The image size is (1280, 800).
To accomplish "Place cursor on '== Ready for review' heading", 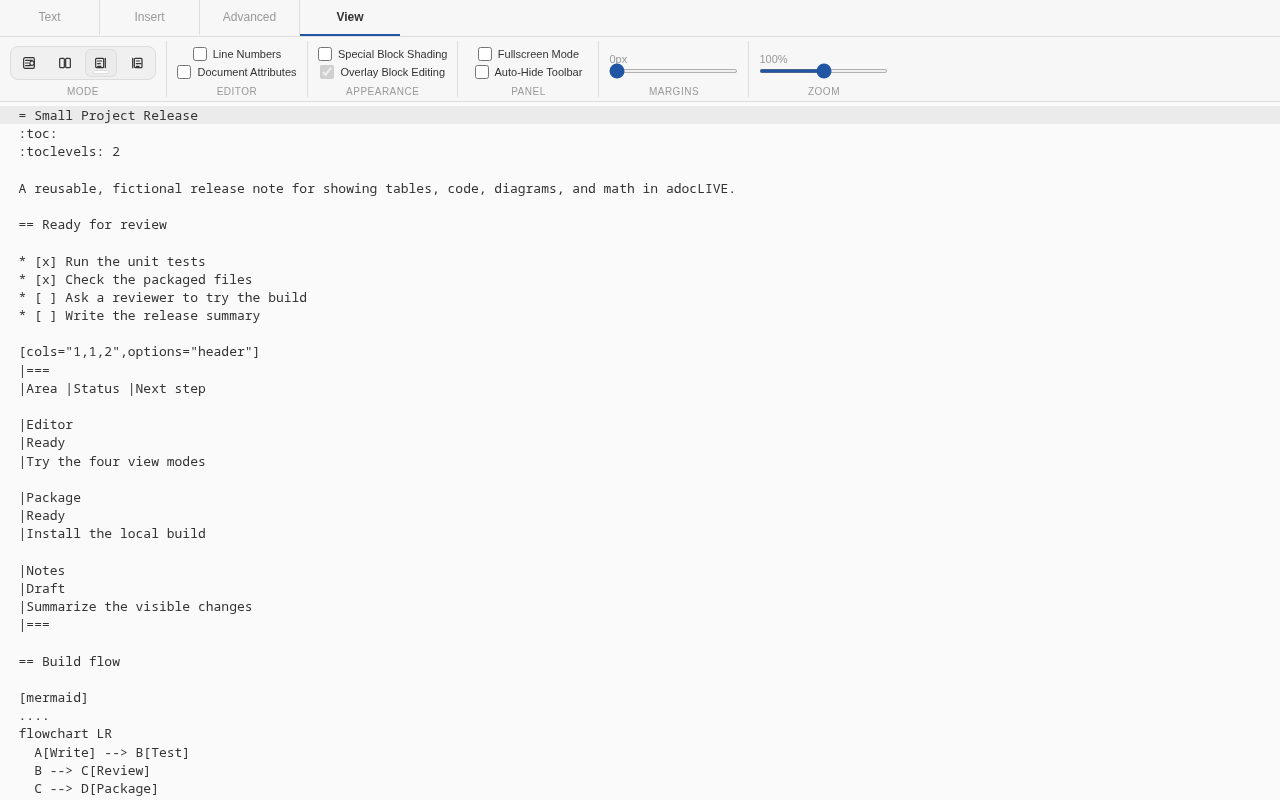I will click(93, 224).
